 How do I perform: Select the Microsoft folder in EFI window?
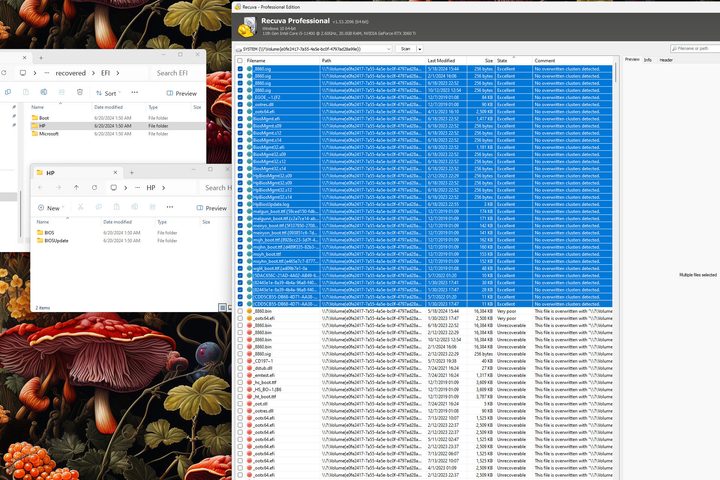(45, 134)
